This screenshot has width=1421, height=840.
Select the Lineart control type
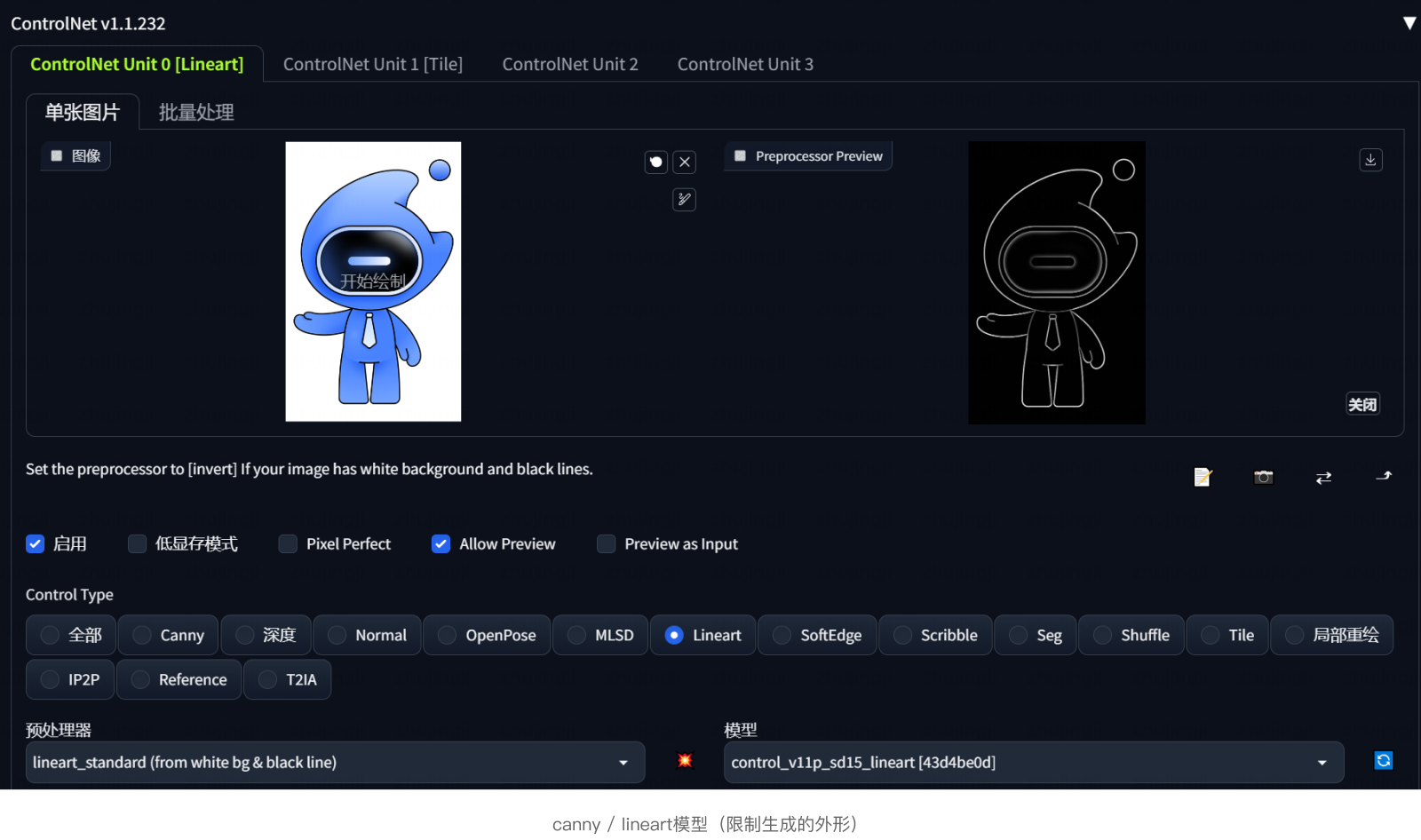tap(703, 635)
